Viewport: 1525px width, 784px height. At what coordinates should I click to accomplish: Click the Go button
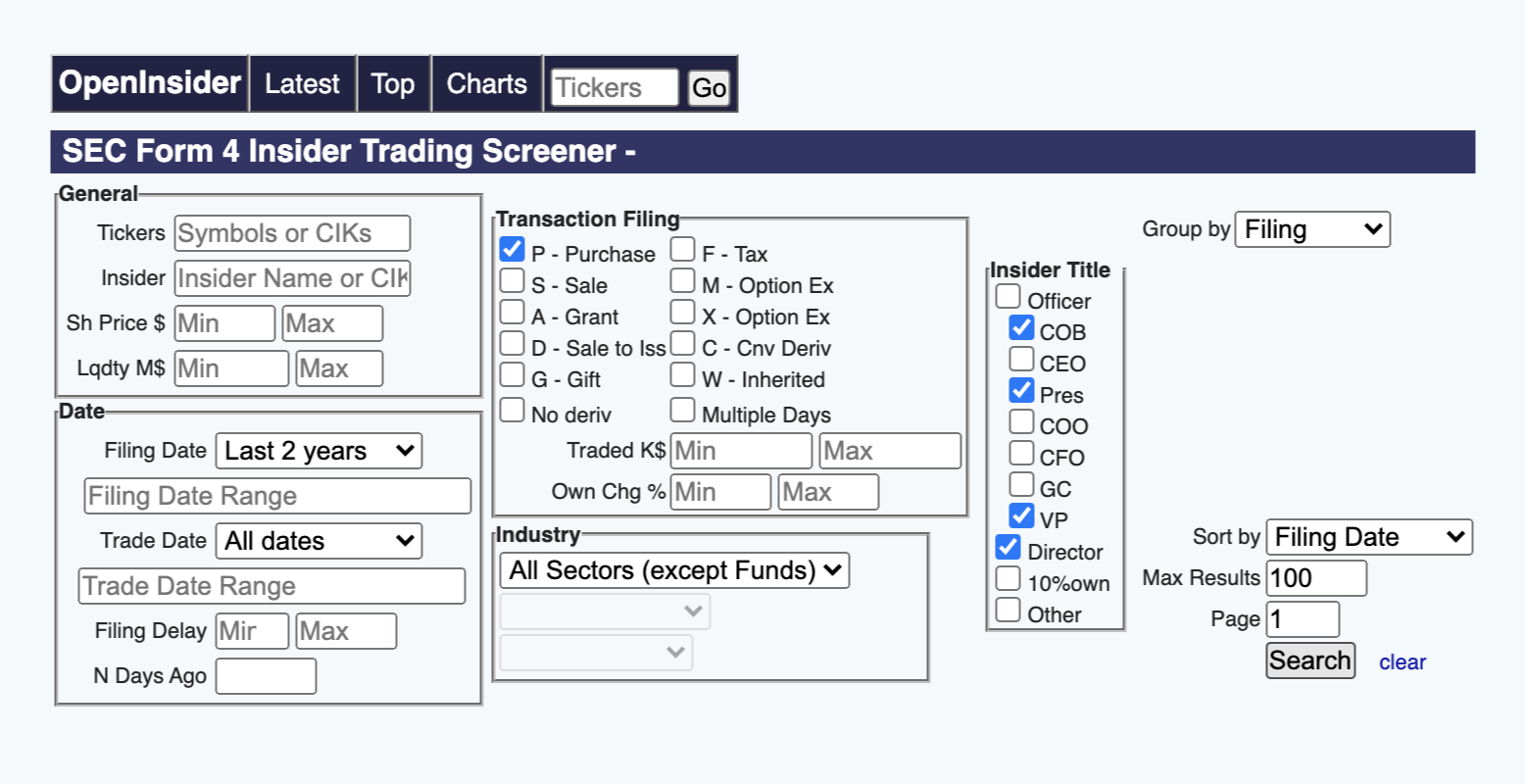click(x=709, y=88)
